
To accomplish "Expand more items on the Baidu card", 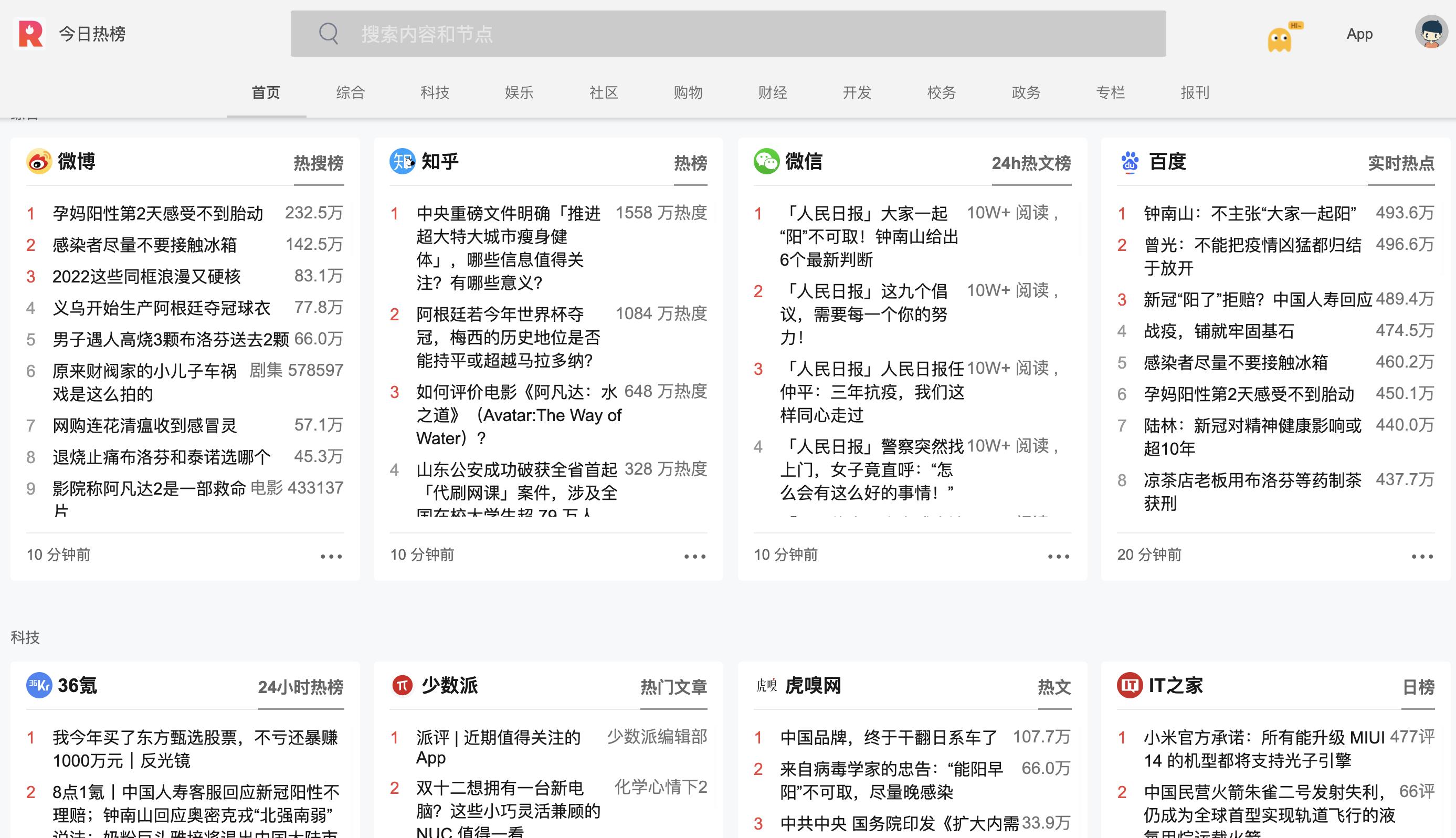I will (x=1421, y=555).
